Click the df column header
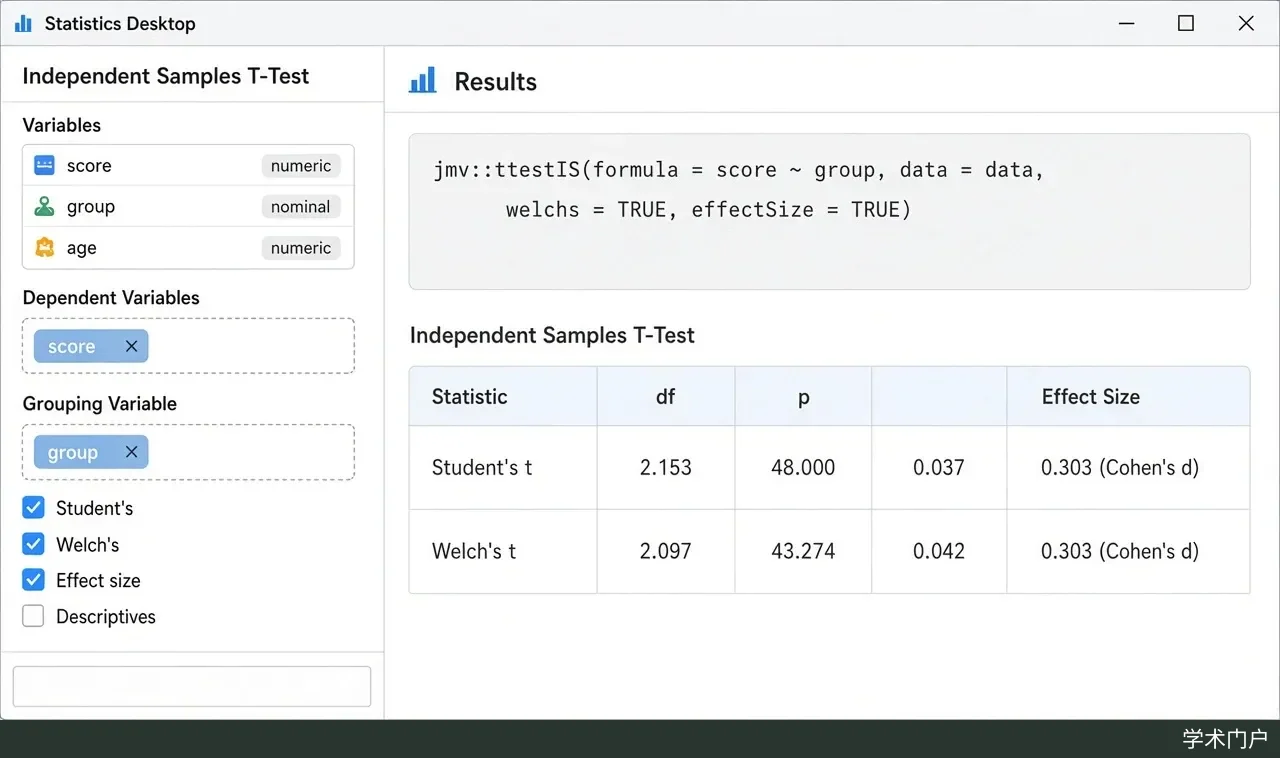This screenshot has height=758, width=1280. 666,396
